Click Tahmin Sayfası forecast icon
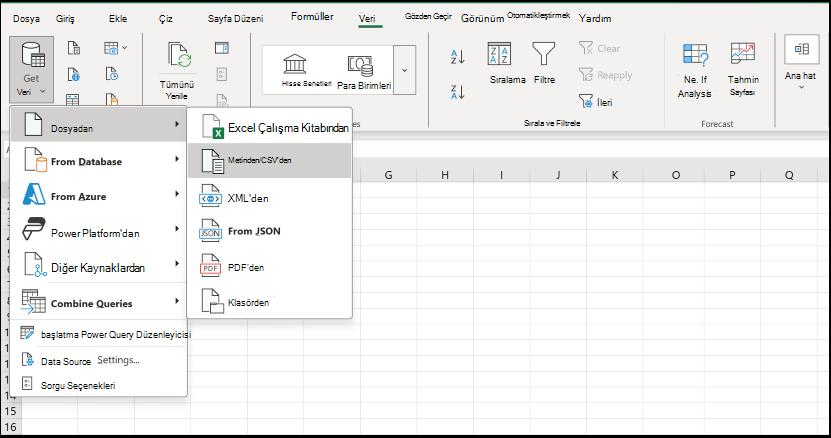831x438 pixels. point(742,54)
